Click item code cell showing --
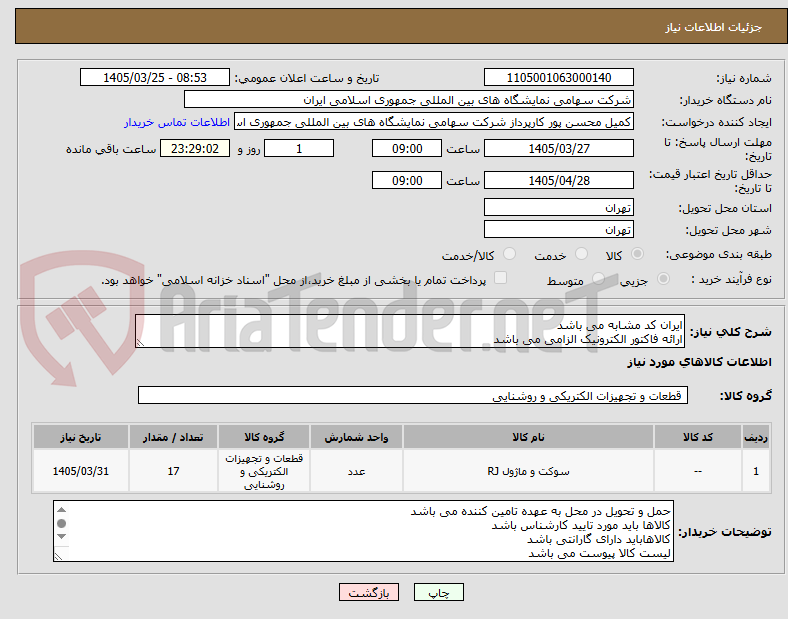 pos(698,471)
